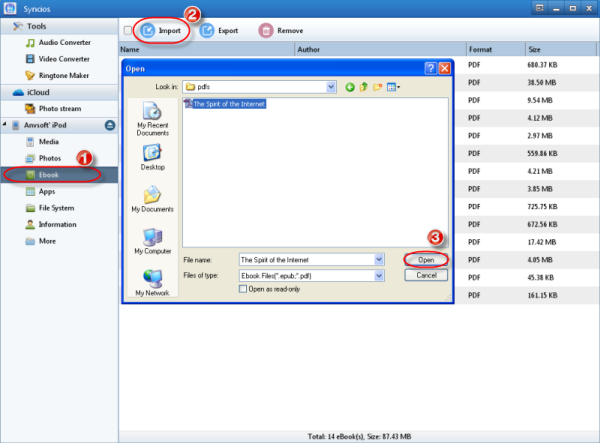The width and height of the screenshot is (600, 443).
Task: Select the Tools section header
Action: [59, 26]
